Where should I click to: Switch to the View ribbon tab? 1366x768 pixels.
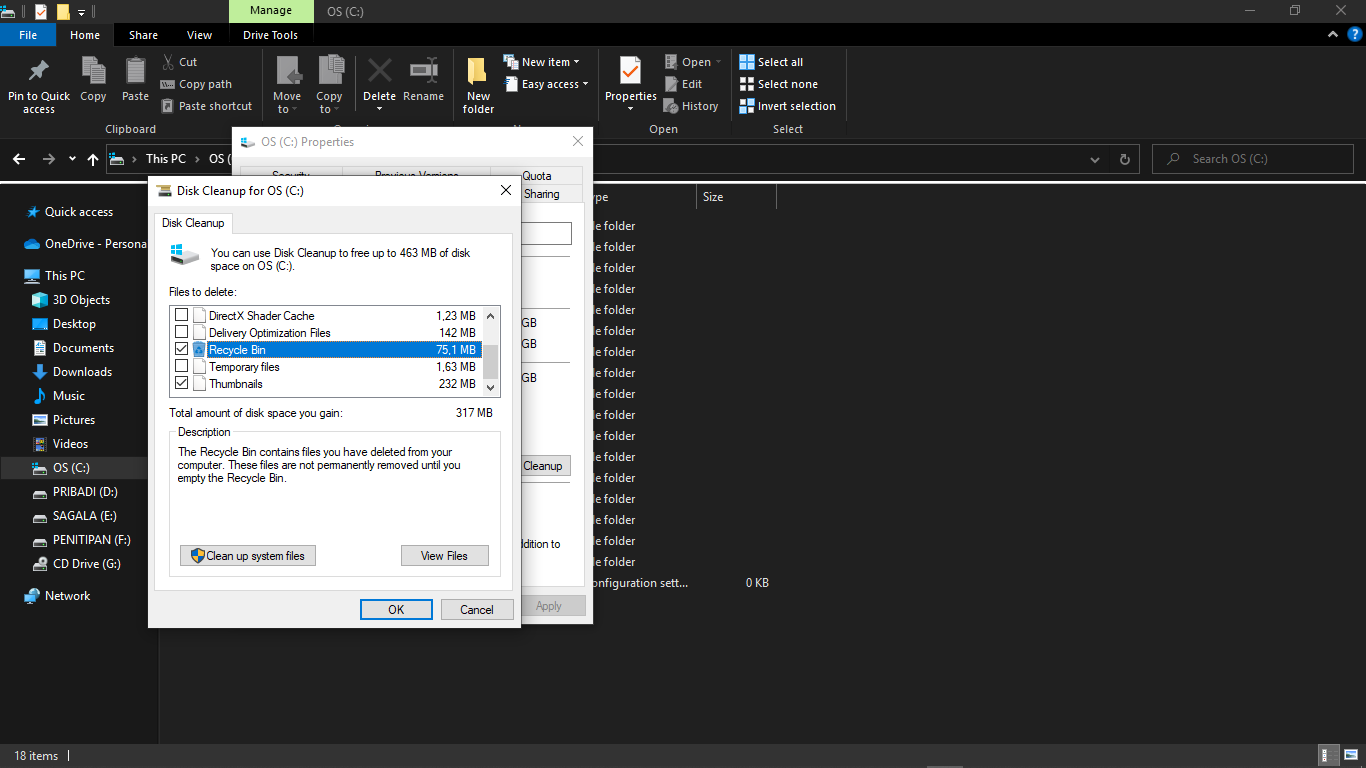[x=200, y=35]
